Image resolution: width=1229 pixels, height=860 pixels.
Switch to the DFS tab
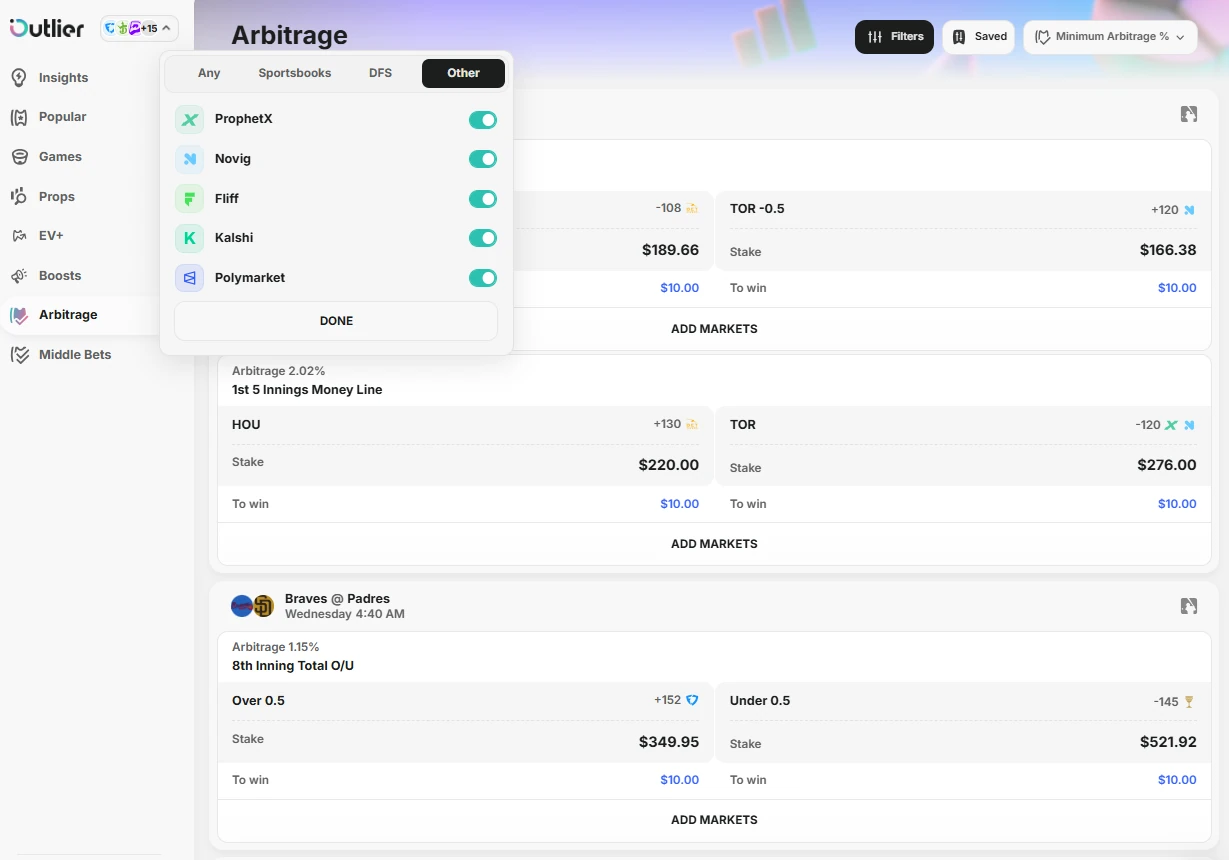pyautogui.click(x=380, y=73)
